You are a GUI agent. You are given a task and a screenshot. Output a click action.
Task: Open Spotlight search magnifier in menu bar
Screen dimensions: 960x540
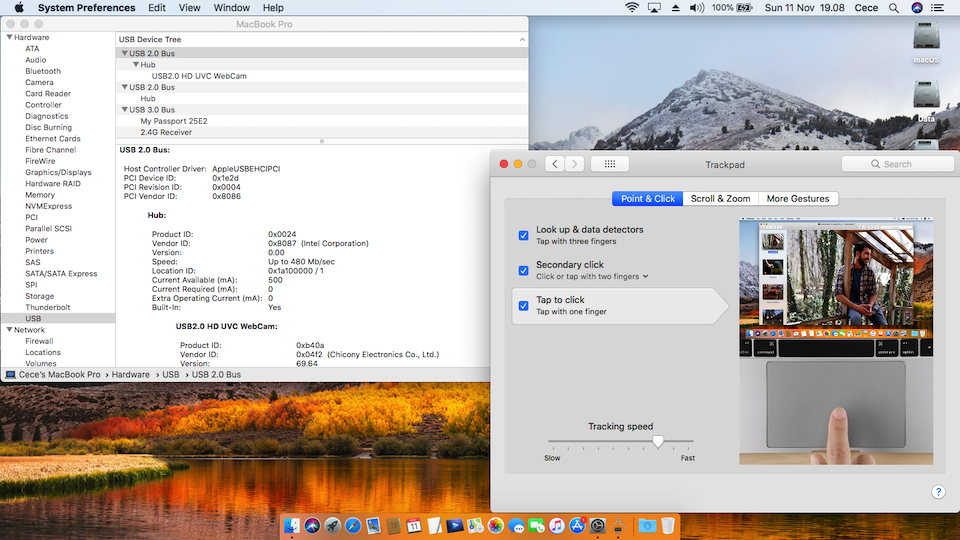click(x=894, y=7)
